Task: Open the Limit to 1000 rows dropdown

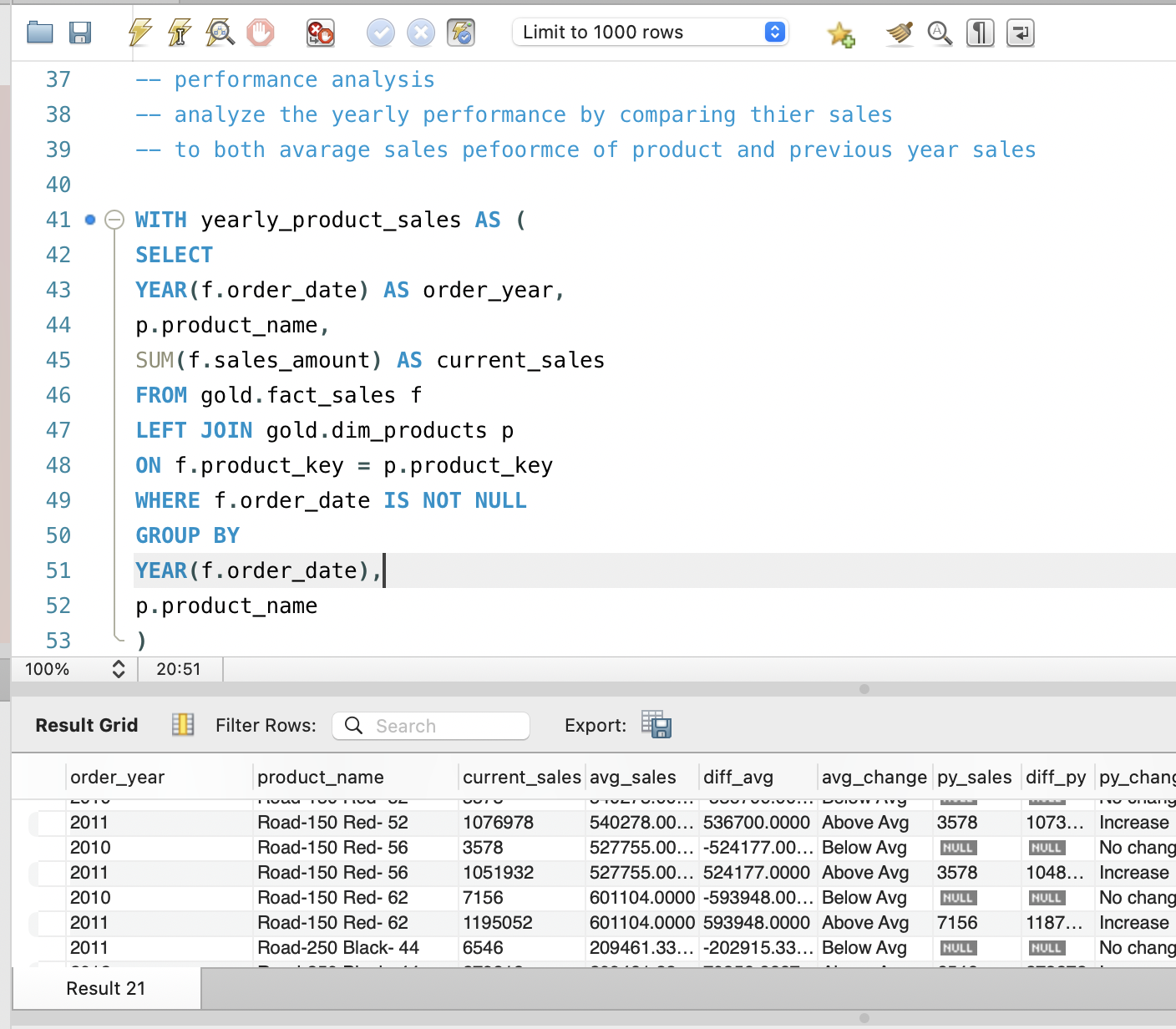Action: click(650, 33)
